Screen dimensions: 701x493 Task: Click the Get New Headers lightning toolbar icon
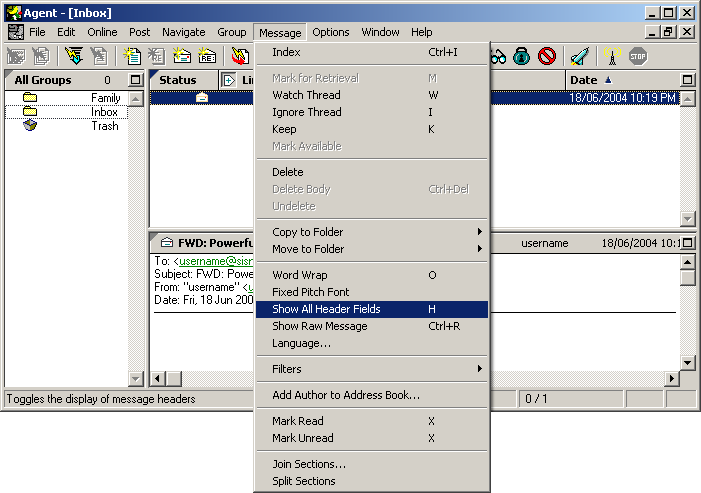(74, 56)
